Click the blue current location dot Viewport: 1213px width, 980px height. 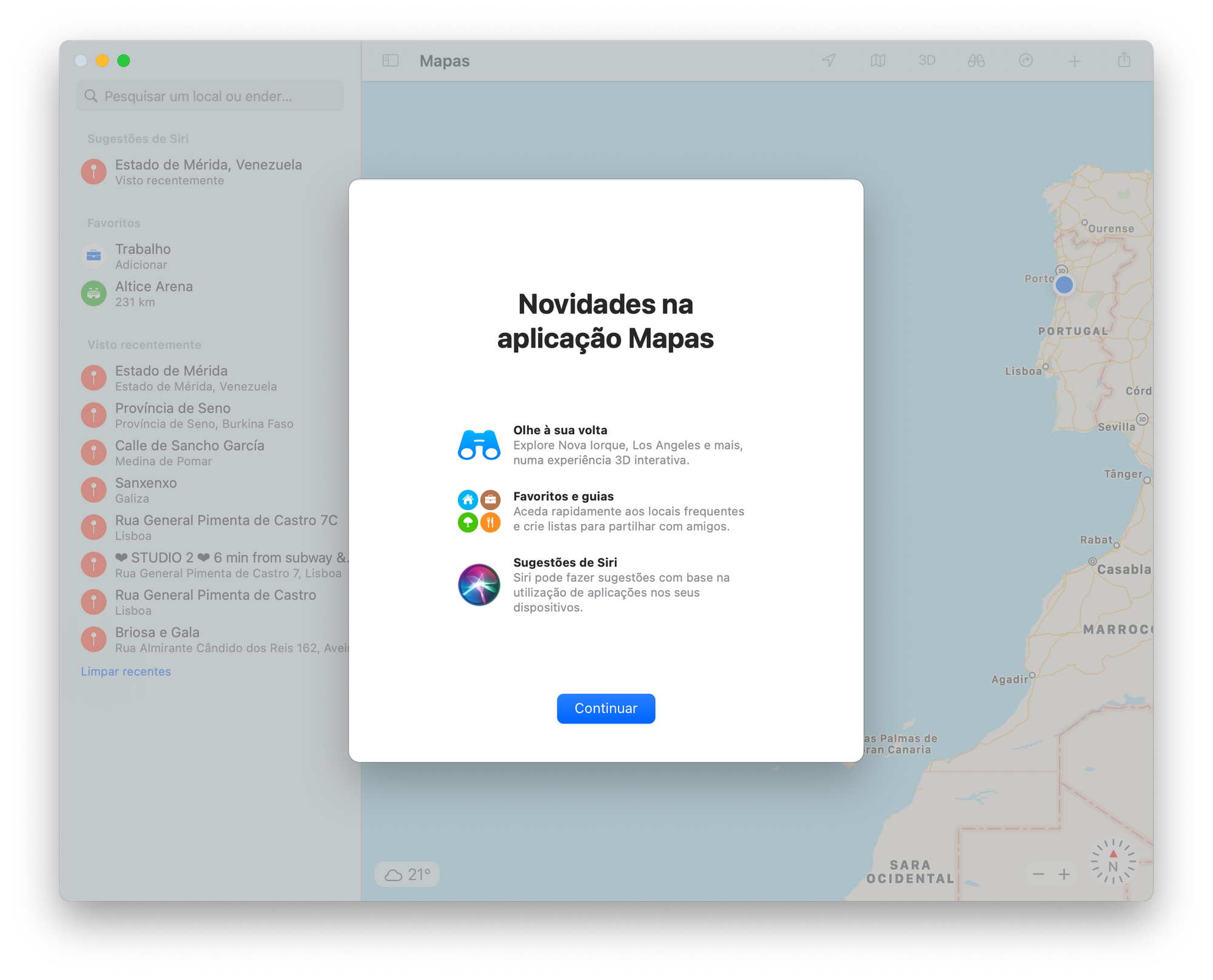pyautogui.click(x=1064, y=284)
